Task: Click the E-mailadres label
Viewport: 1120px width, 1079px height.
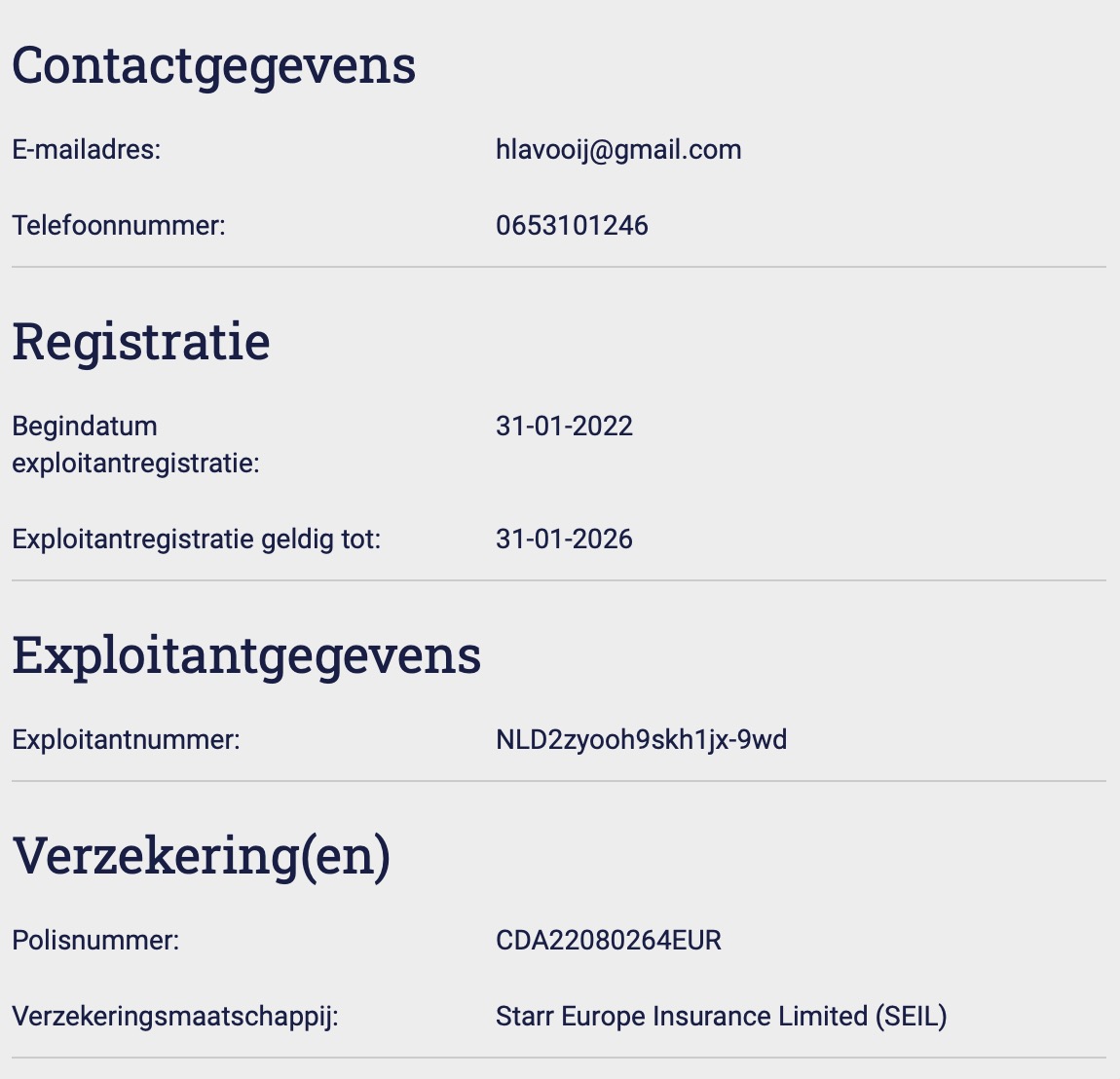Action: [x=87, y=150]
